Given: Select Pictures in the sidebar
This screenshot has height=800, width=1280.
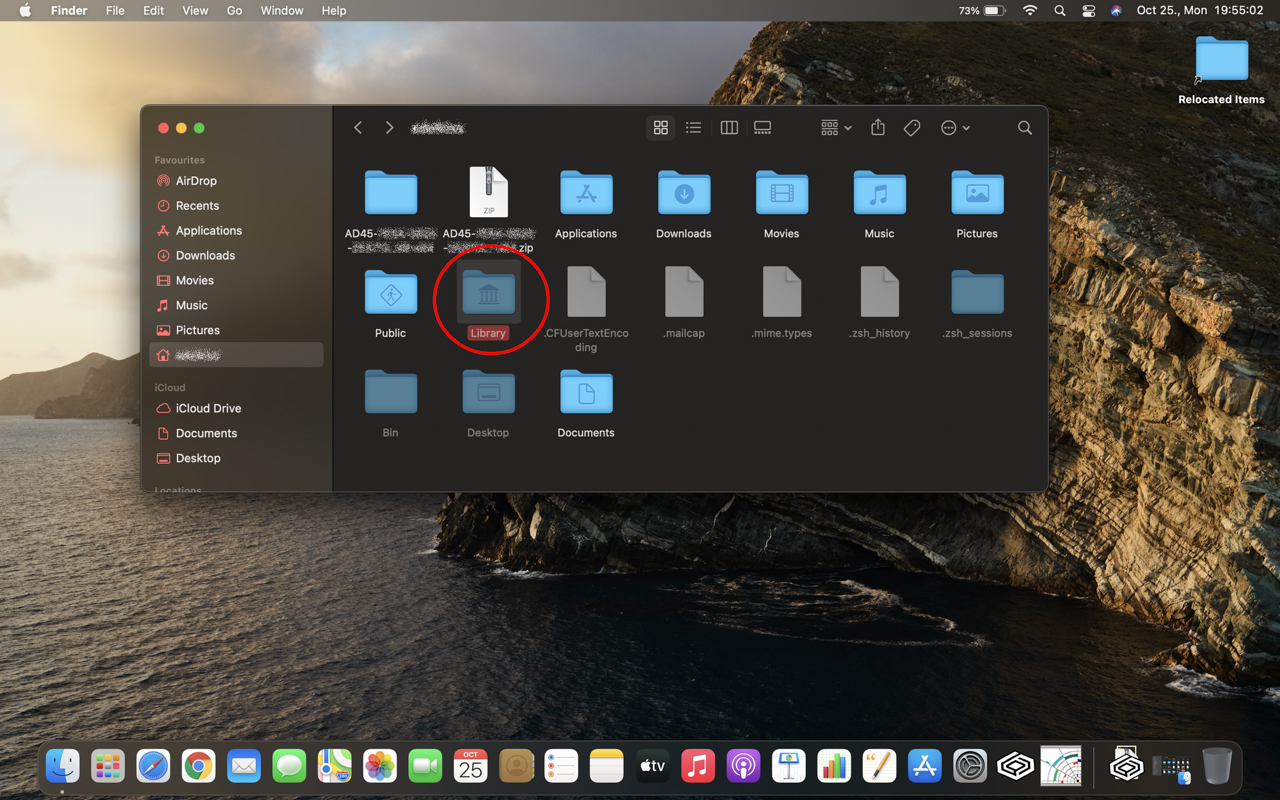Looking at the screenshot, I should pyautogui.click(x=236, y=330).
